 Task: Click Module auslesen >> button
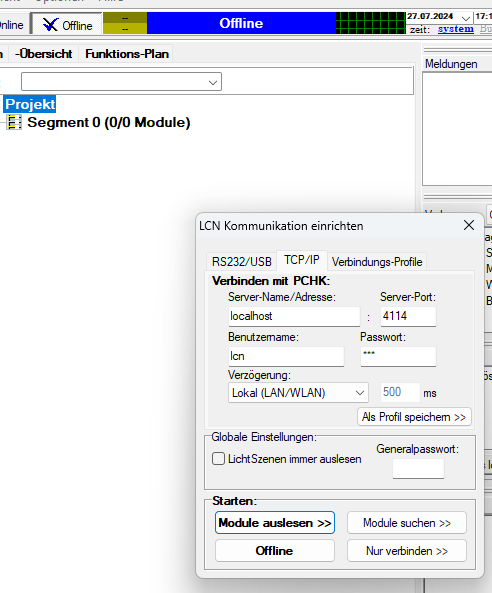pos(275,523)
